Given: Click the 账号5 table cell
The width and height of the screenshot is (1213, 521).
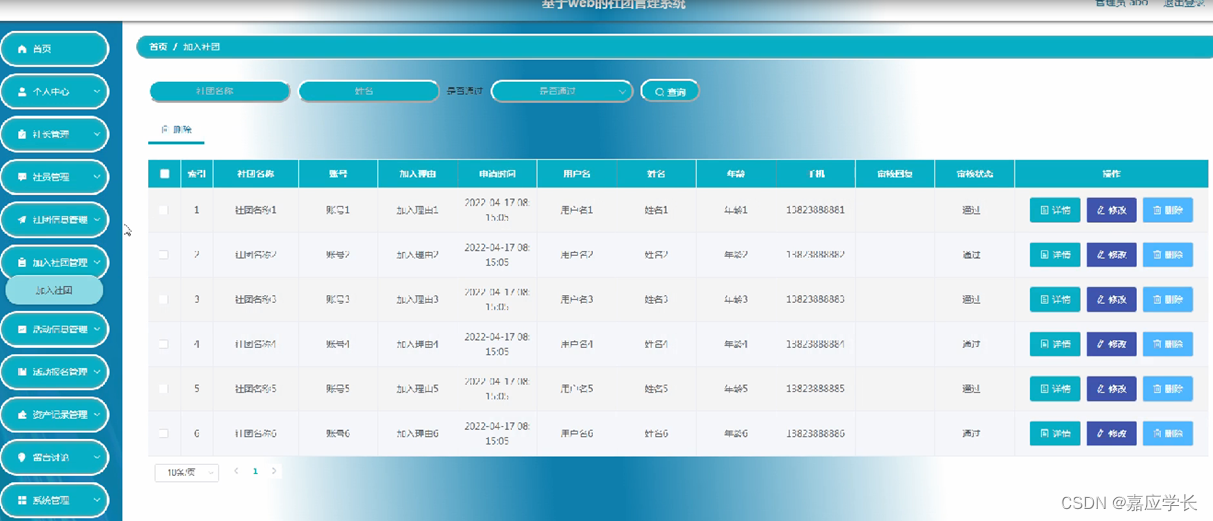Looking at the screenshot, I should (x=338, y=388).
